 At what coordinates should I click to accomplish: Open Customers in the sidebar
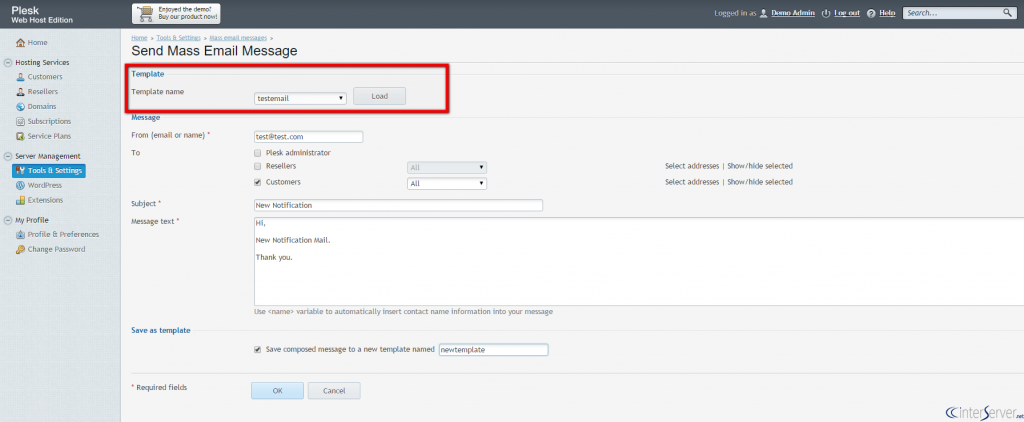45,77
